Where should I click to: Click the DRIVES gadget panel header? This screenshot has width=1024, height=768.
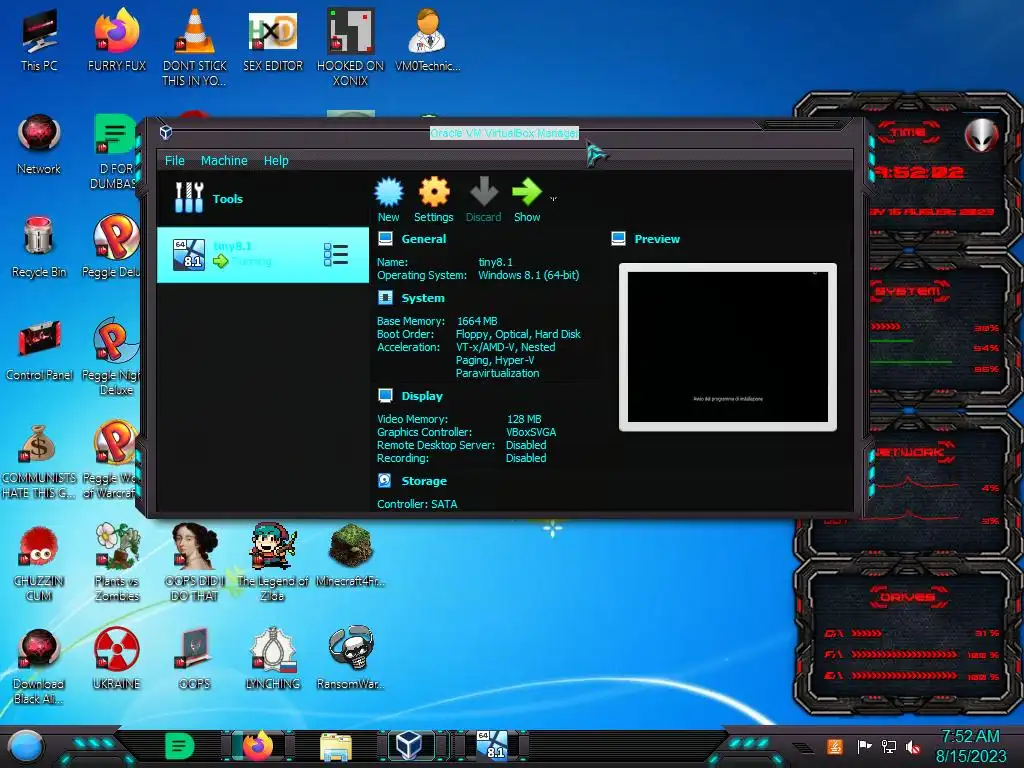click(908, 597)
